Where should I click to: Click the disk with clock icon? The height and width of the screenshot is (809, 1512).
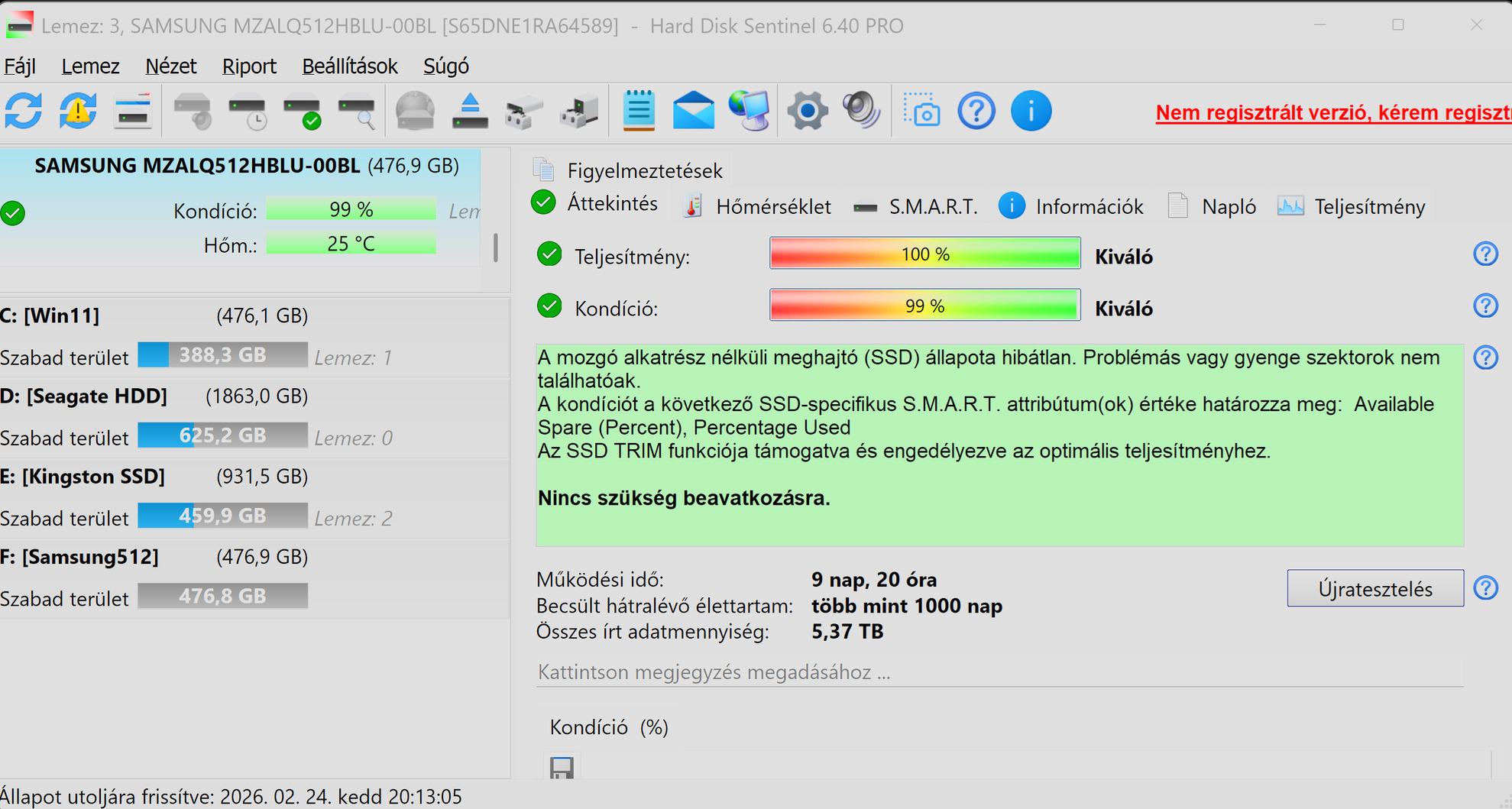point(248,112)
